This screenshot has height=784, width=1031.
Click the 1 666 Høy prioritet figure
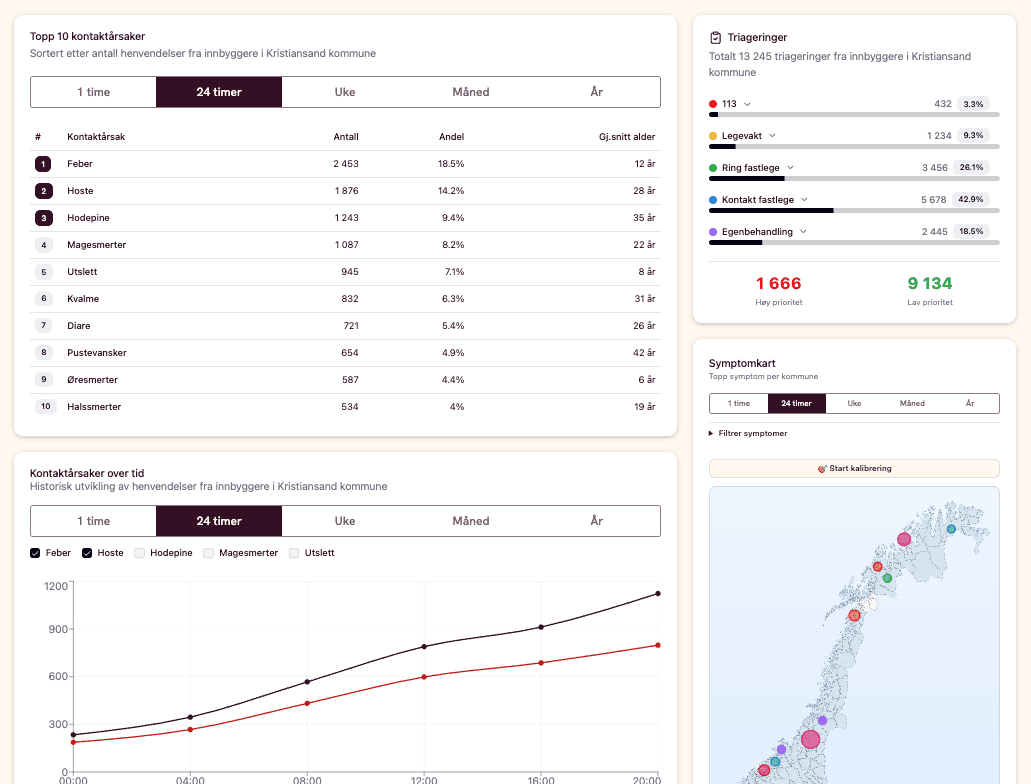(x=779, y=283)
